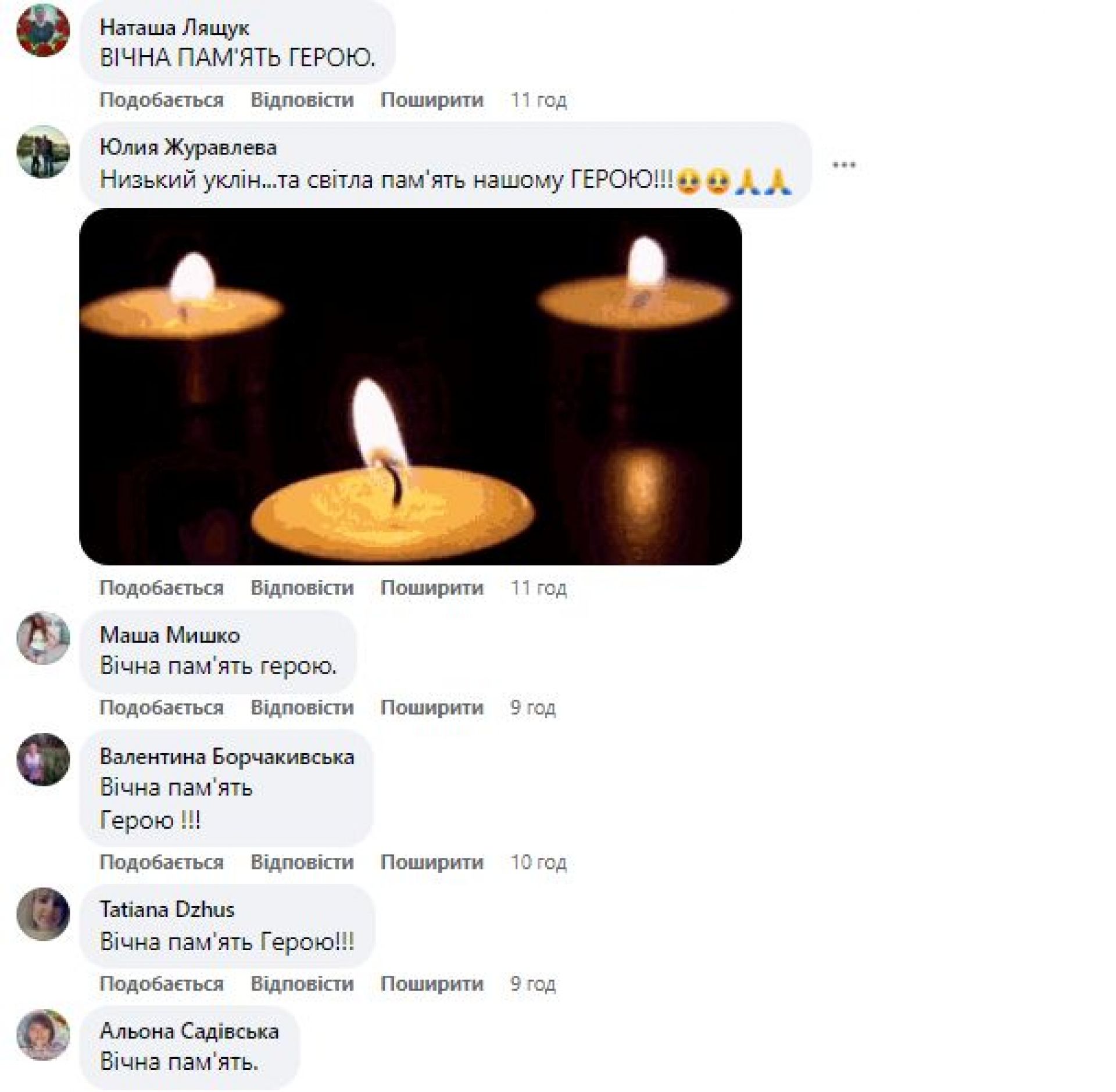The width and height of the screenshot is (1116, 1092).
Task: Reply to Наташа Лящук's comment via Відповісти
Action: [x=302, y=100]
